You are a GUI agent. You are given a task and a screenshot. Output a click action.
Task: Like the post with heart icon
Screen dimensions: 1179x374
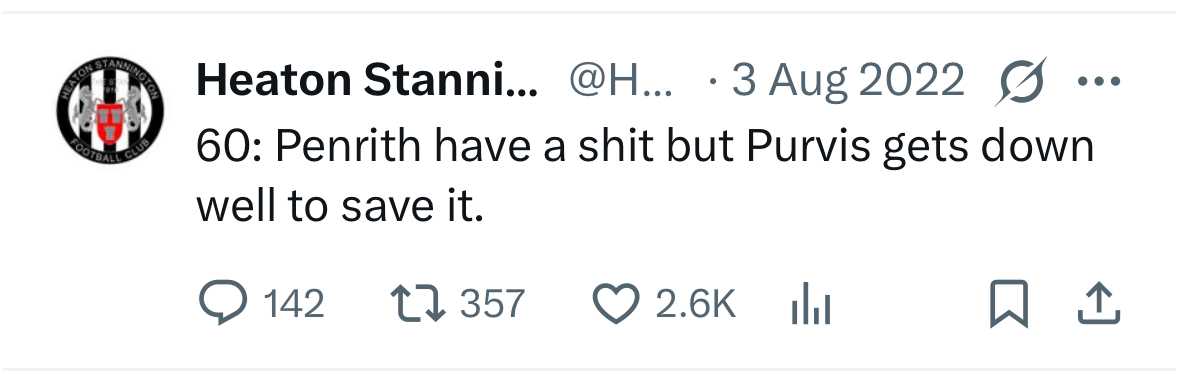pos(616,304)
